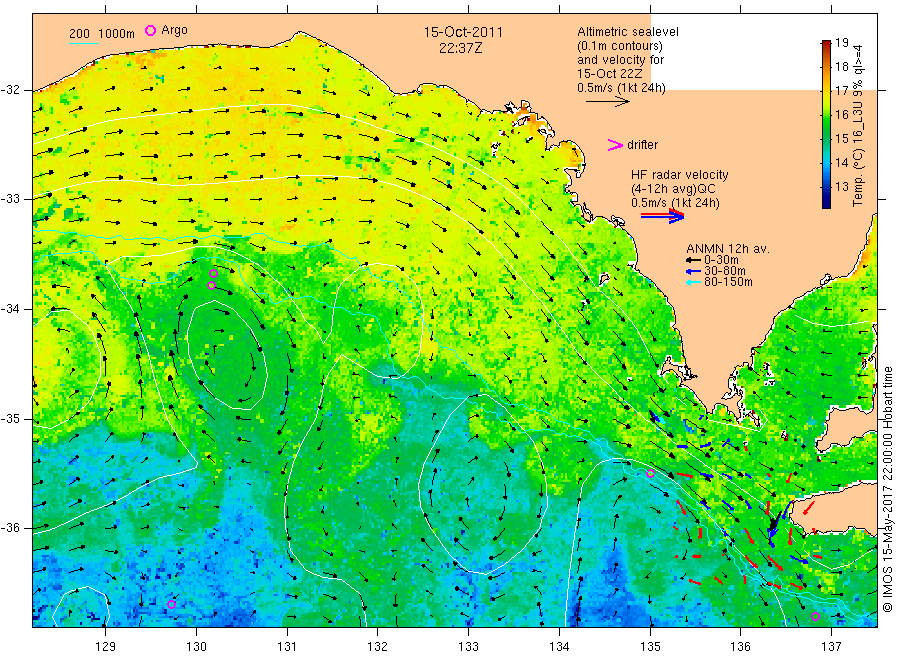Click the cyan 200/1000m depth contour sample line
The width and height of the screenshot is (900, 660).
pos(83,43)
